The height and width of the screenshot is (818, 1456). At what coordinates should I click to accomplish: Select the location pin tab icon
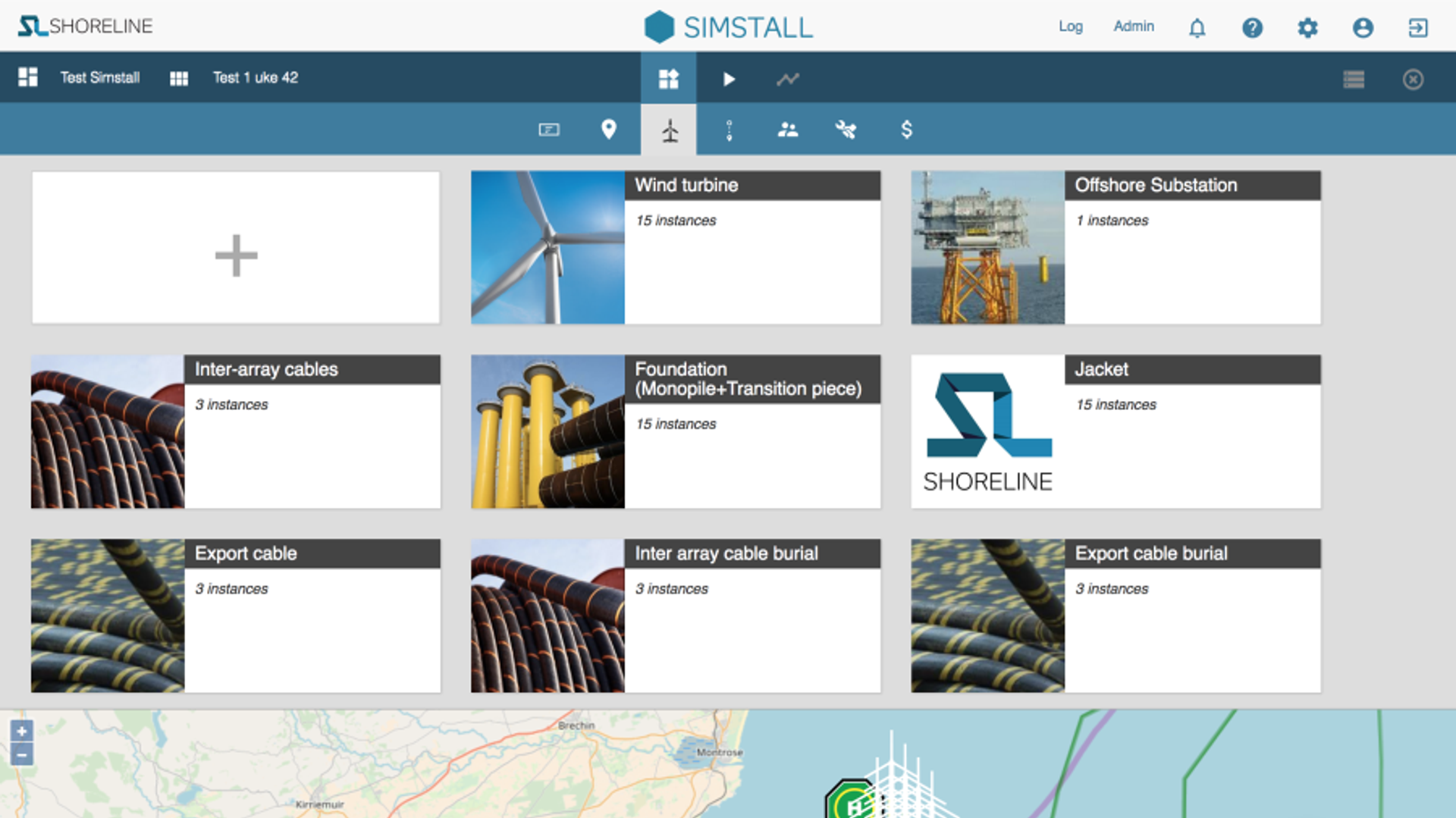(608, 130)
